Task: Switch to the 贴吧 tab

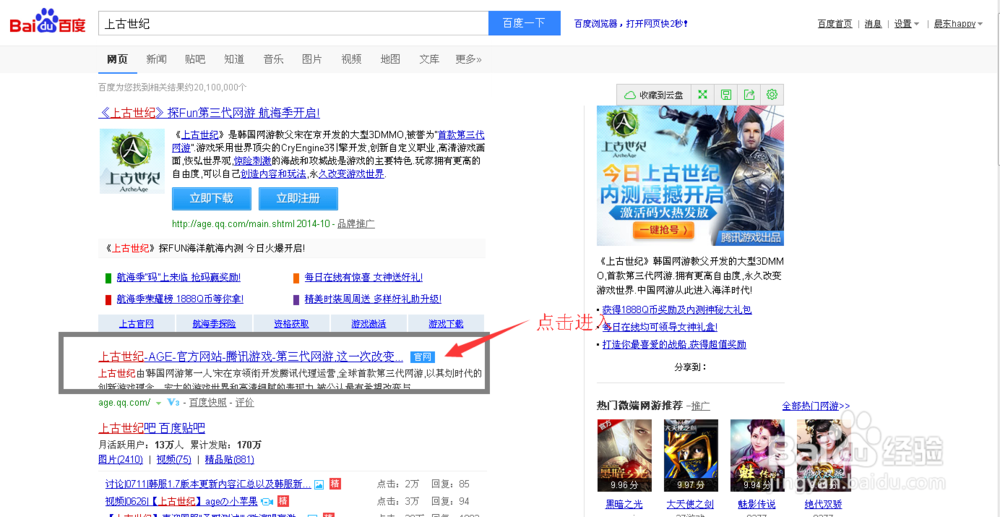Action: pyautogui.click(x=195, y=59)
